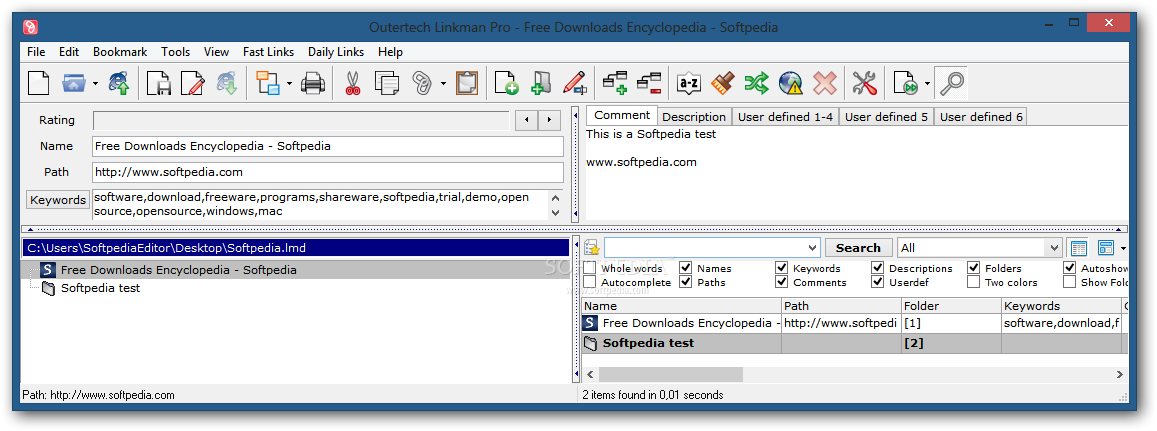1157x431 pixels.
Task: Switch to the User defined 5 tab
Action: pos(886,117)
